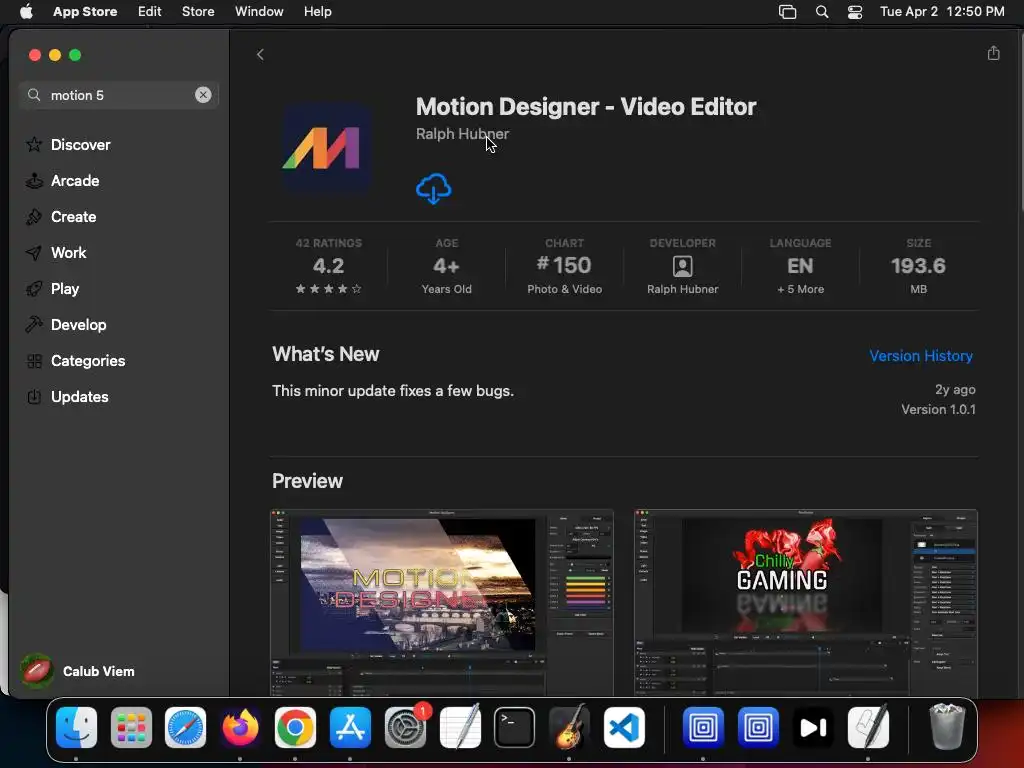Clear the search field with the X button
This screenshot has width=1024, height=768.
pos(203,95)
